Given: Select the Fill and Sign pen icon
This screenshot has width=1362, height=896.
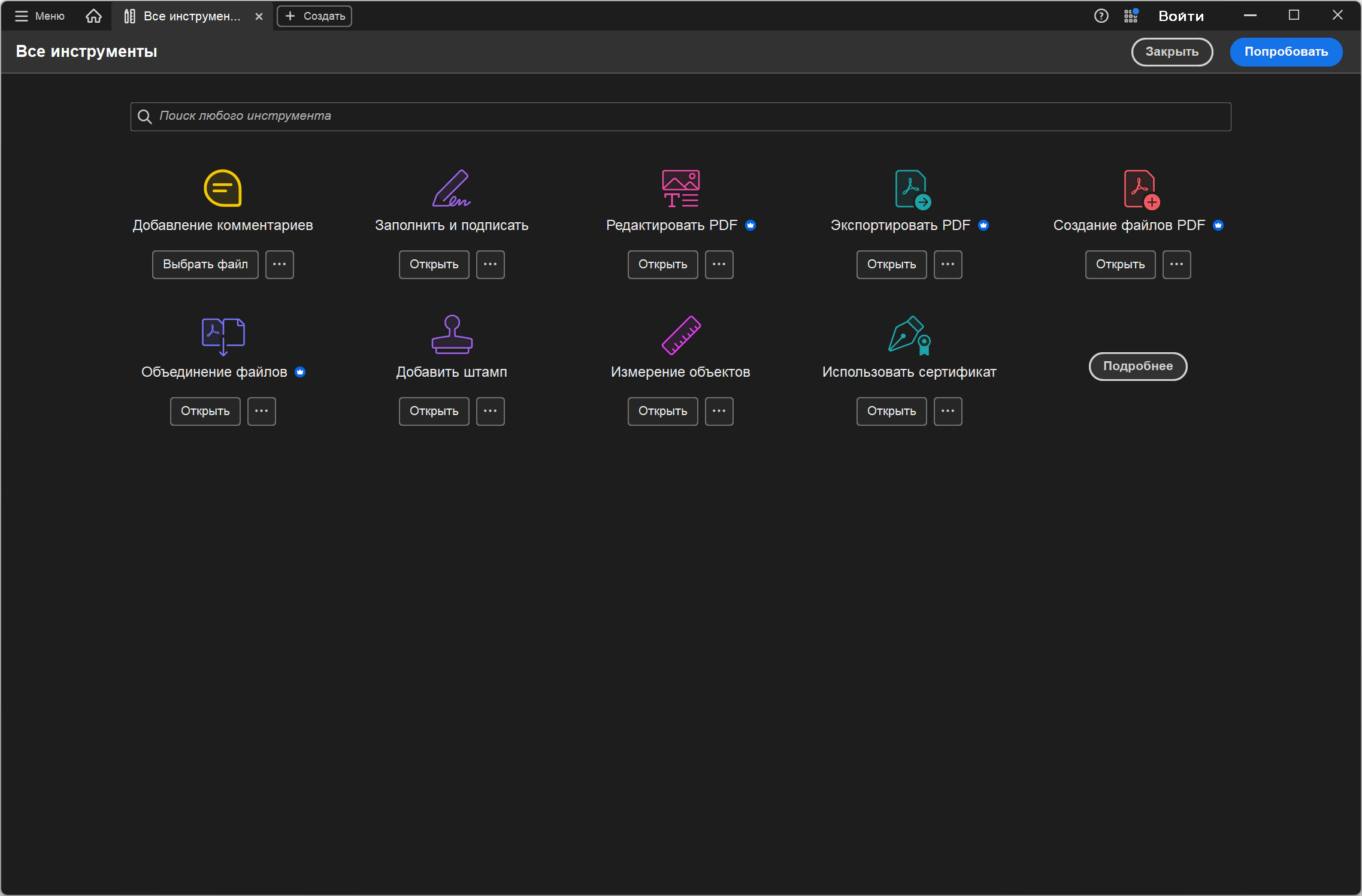Looking at the screenshot, I should (x=452, y=188).
